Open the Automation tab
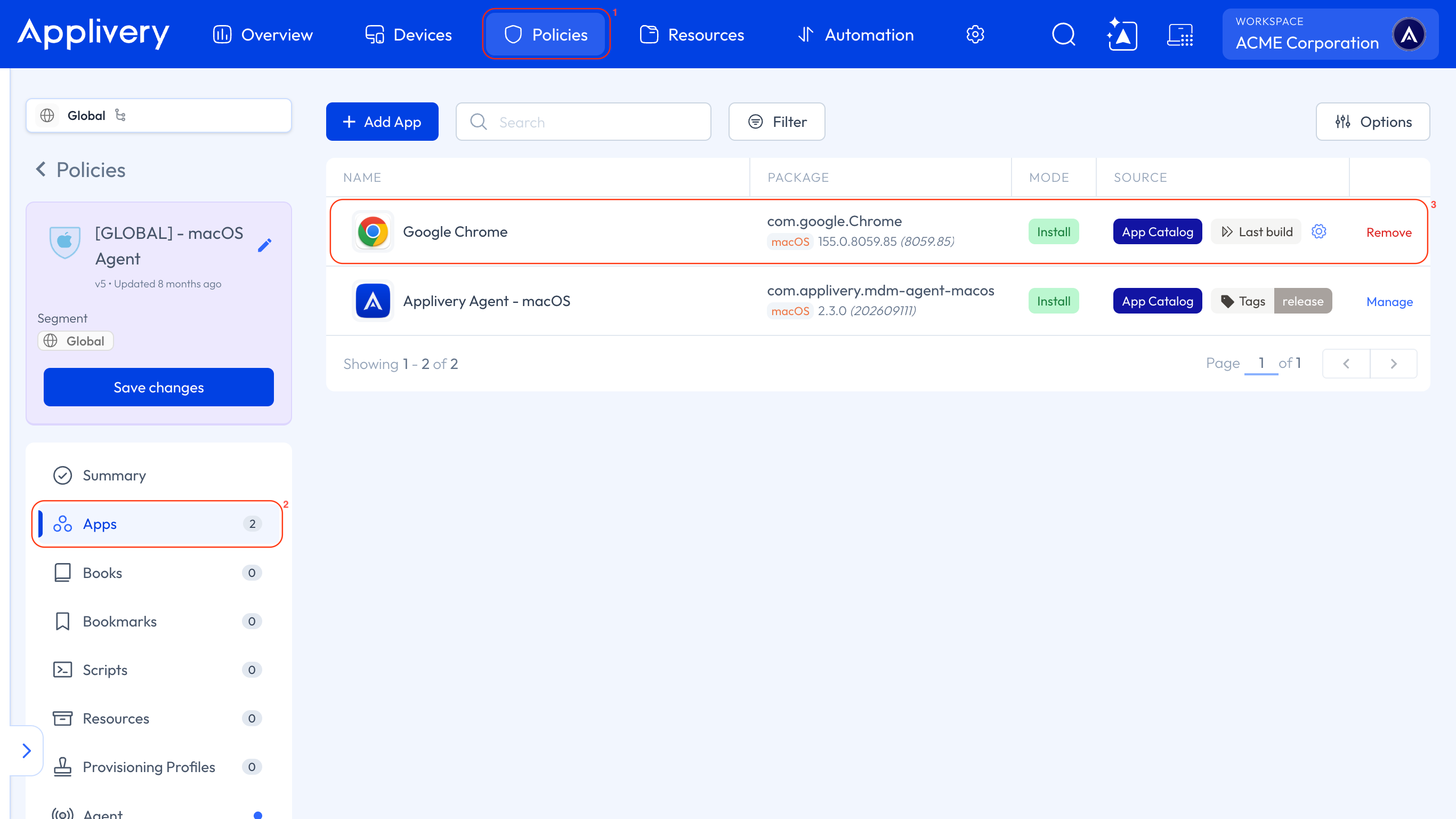 [855, 35]
